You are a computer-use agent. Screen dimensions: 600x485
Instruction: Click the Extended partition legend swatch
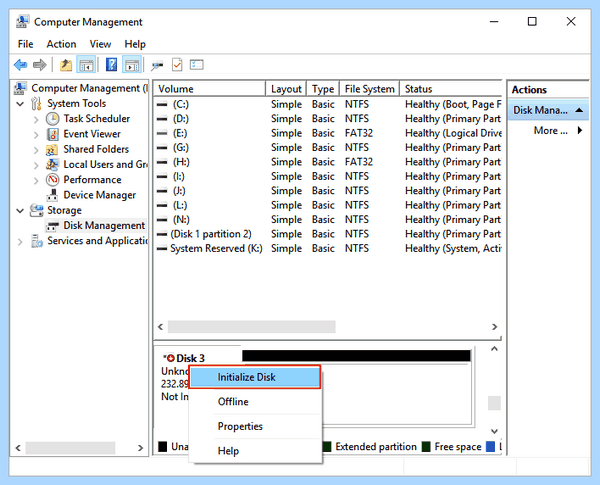tap(327, 446)
